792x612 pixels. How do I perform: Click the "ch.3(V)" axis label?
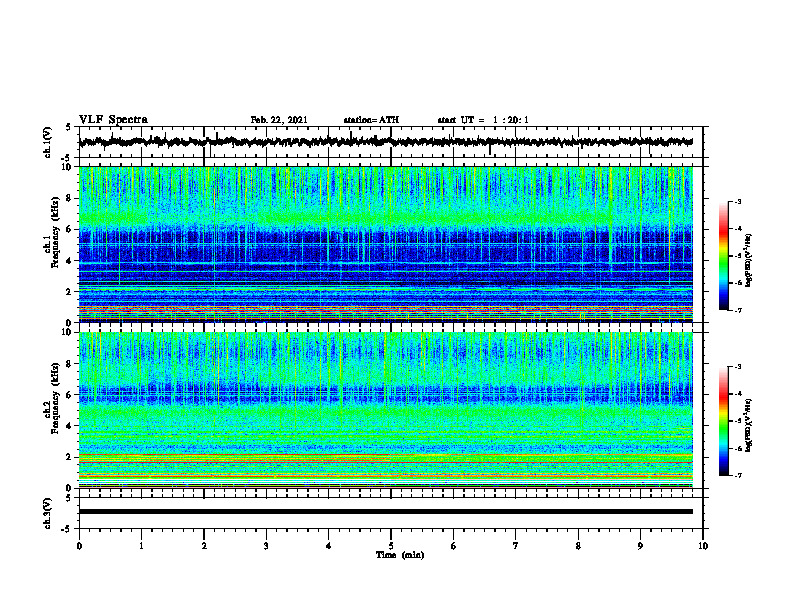pos(48,513)
